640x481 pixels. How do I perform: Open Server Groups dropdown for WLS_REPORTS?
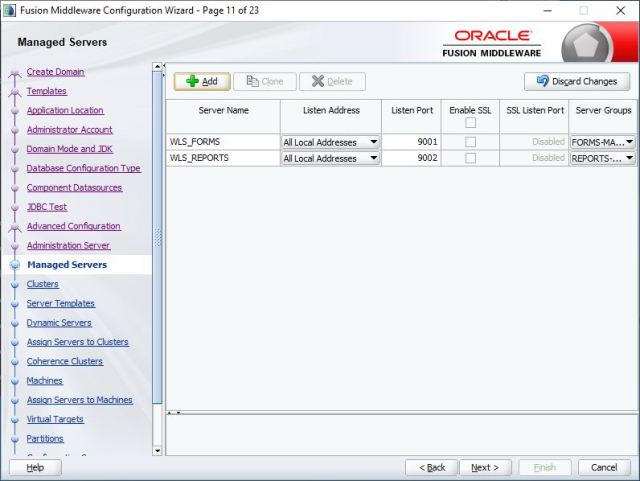click(x=602, y=158)
